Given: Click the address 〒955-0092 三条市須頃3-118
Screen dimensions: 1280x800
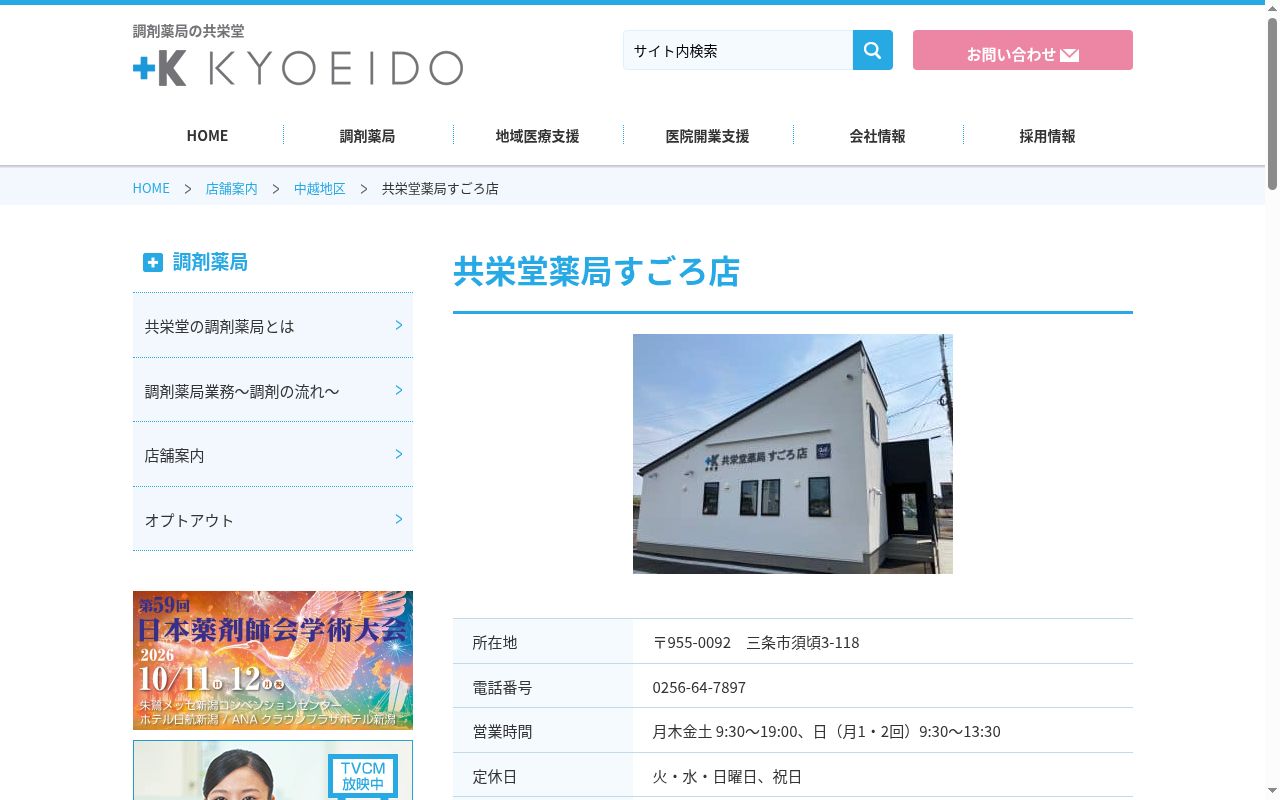Looking at the screenshot, I should (756, 642).
